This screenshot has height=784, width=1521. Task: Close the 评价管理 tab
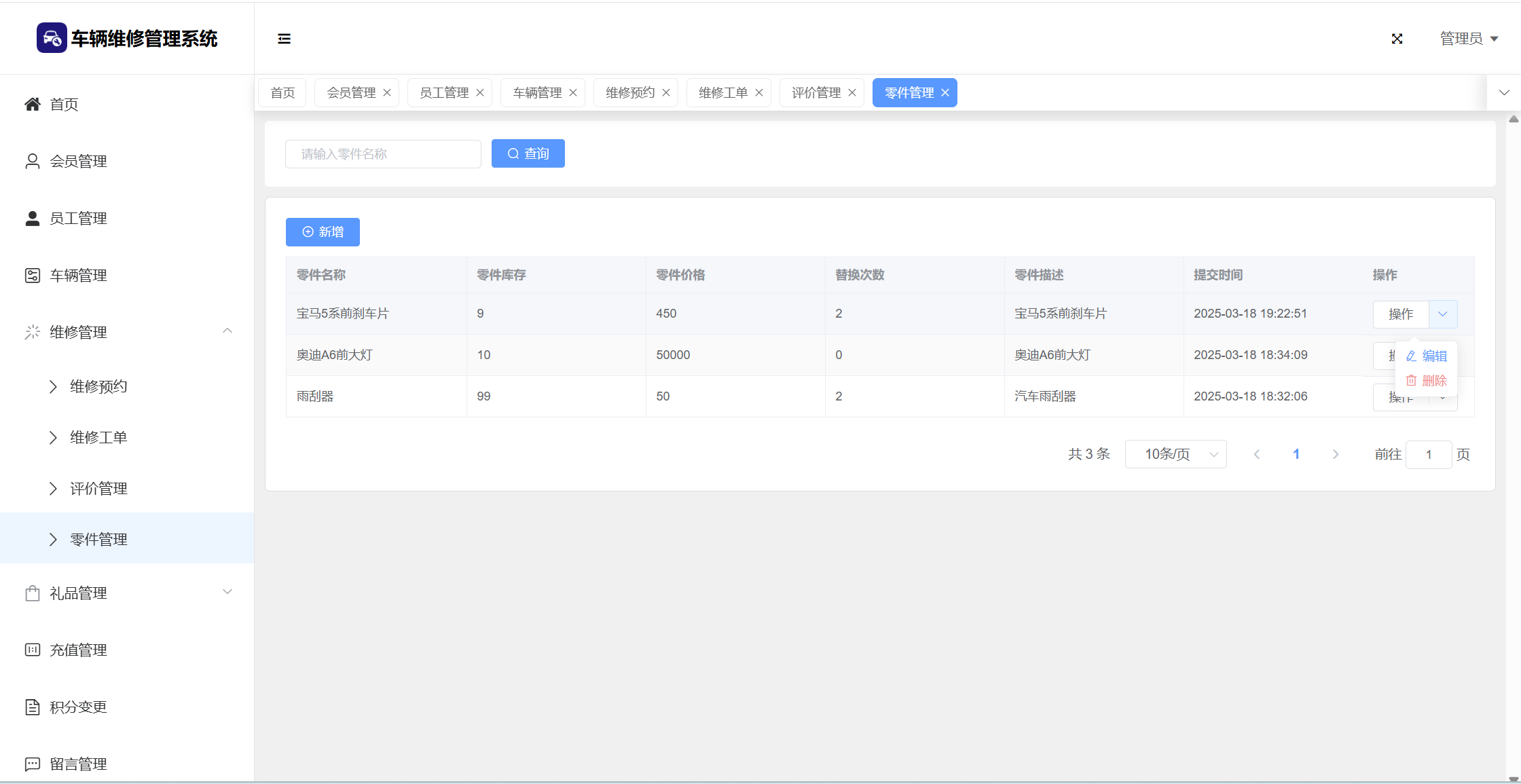click(x=852, y=93)
